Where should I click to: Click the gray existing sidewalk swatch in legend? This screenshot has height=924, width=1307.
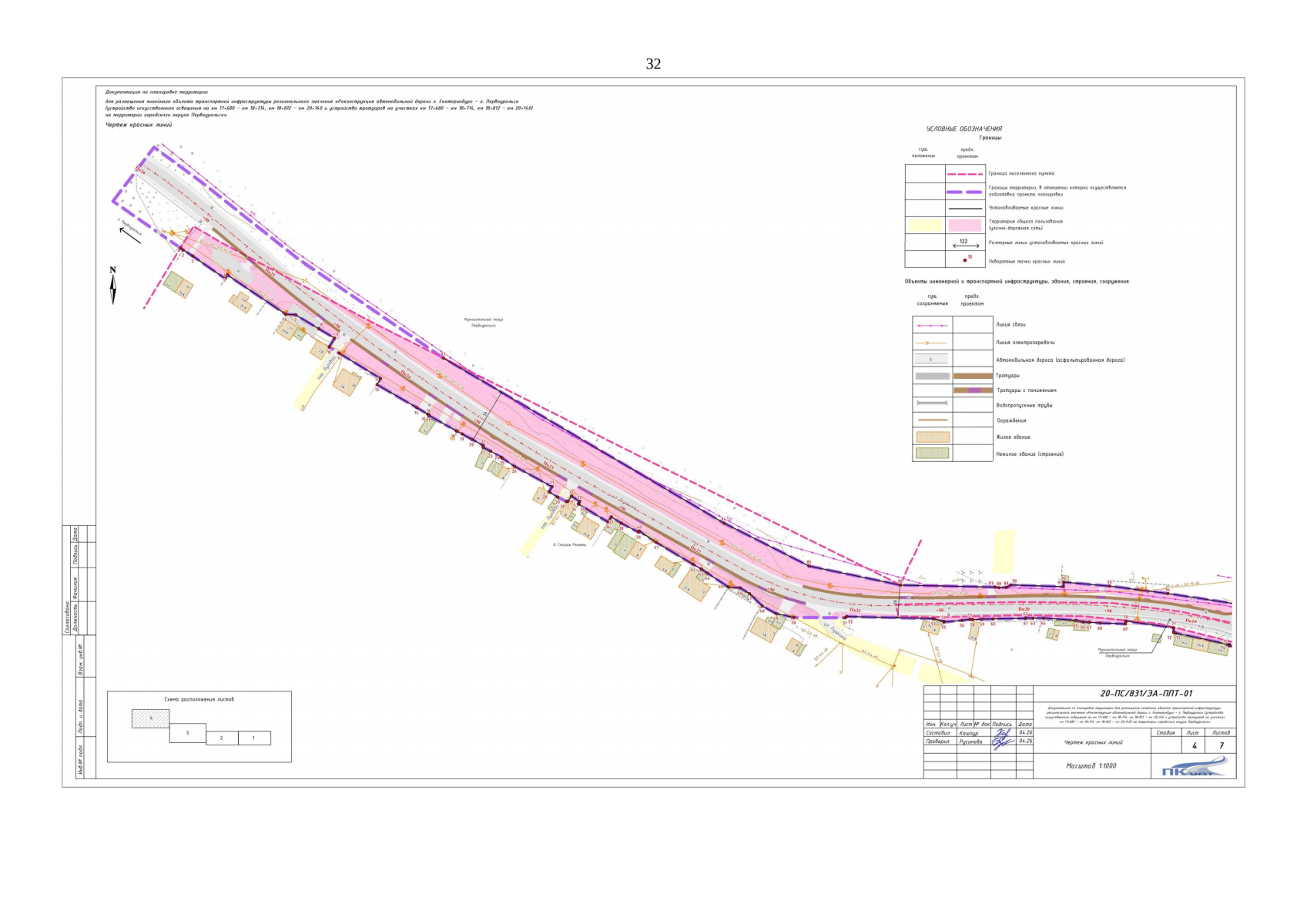click(932, 376)
